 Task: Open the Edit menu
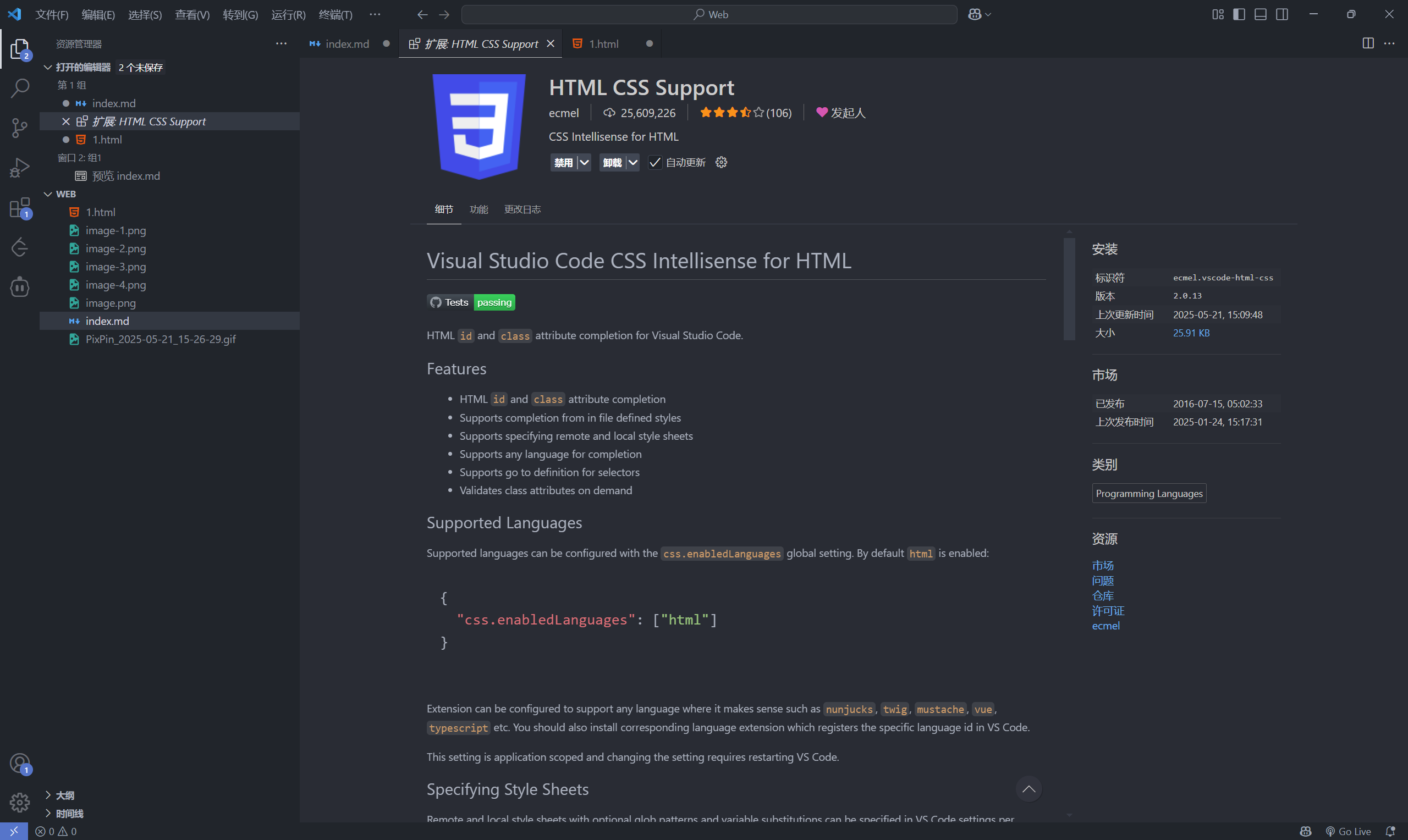(x=98, y=15)
